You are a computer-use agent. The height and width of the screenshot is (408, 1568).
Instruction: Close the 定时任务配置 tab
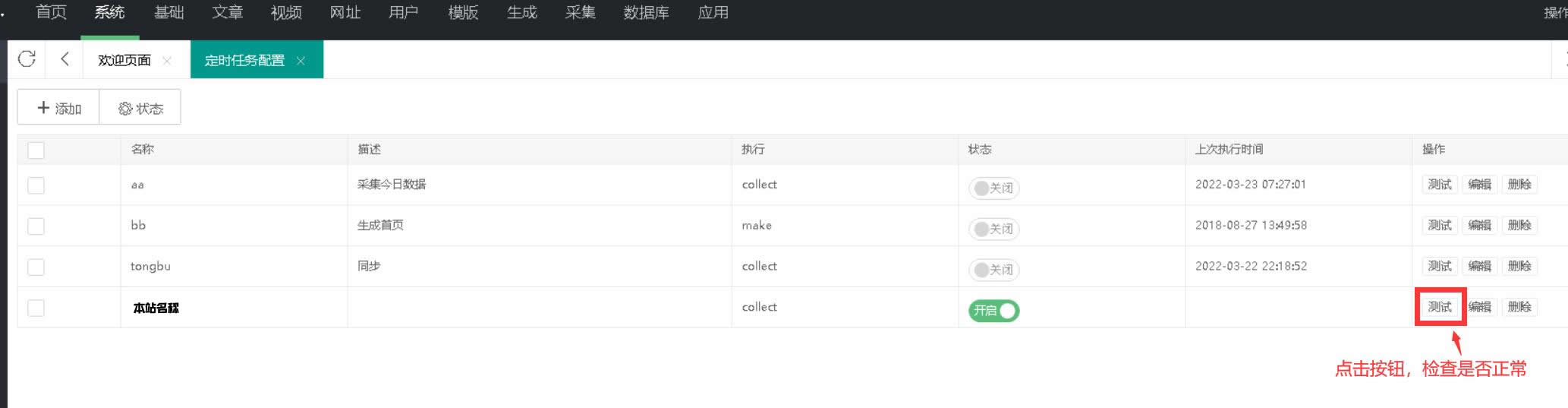click(301, 61)
